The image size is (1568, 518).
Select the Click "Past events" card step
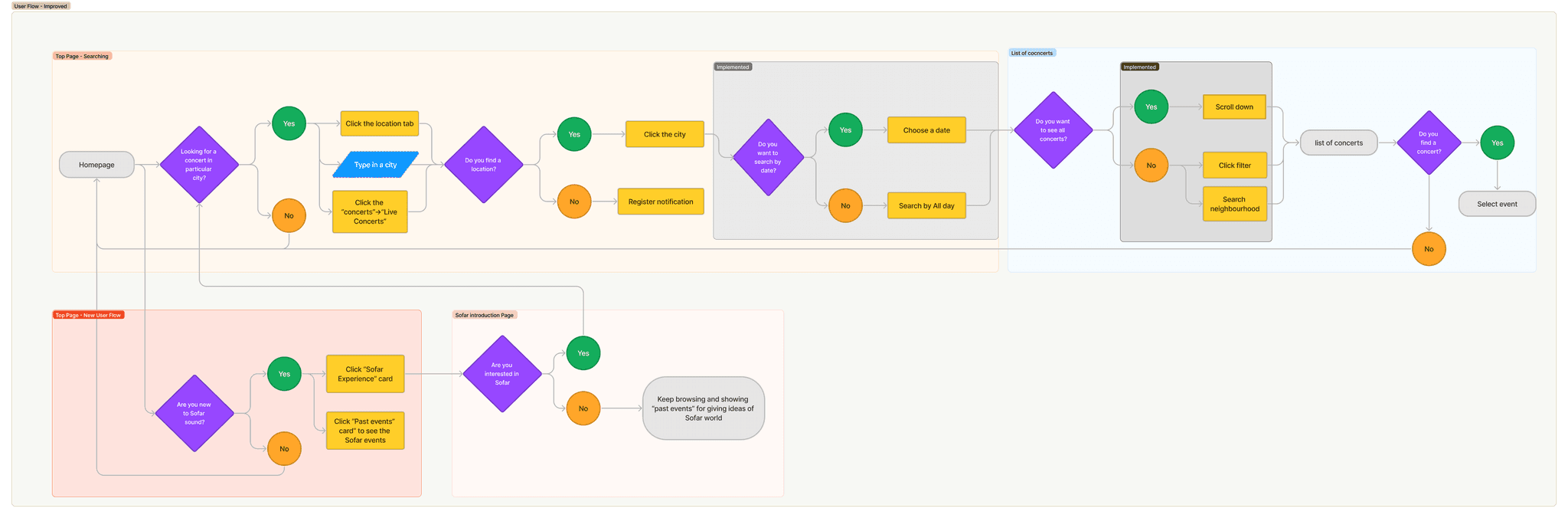click(x=365, y=431)
